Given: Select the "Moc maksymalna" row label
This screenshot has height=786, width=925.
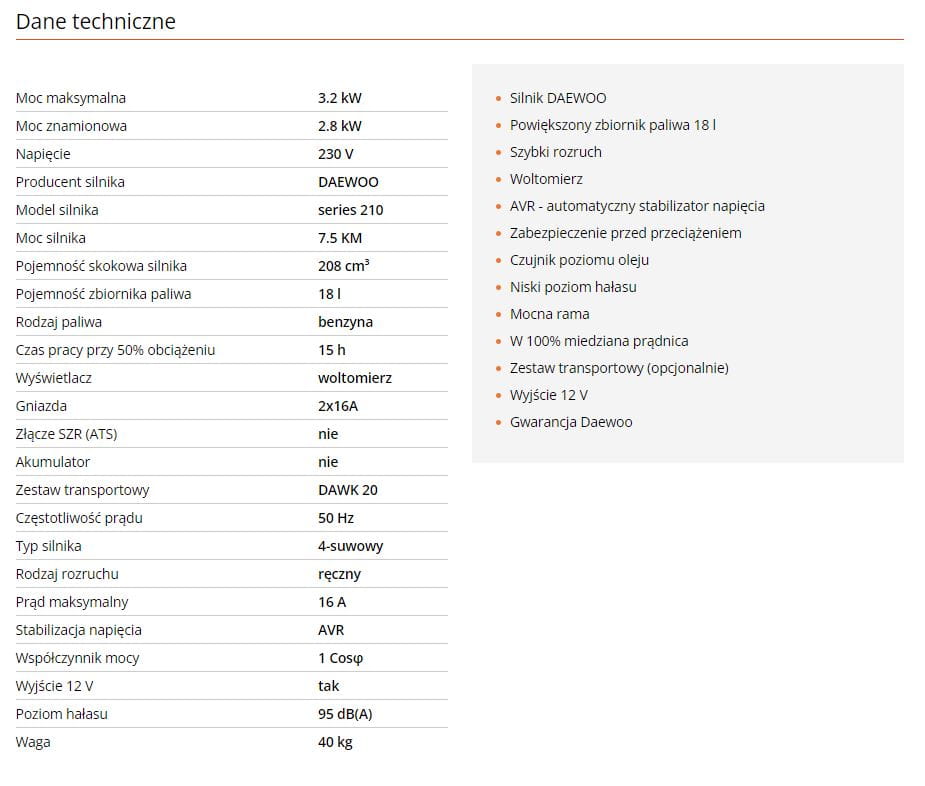Looking at the screenshot, I should click(x=71, y=98).
